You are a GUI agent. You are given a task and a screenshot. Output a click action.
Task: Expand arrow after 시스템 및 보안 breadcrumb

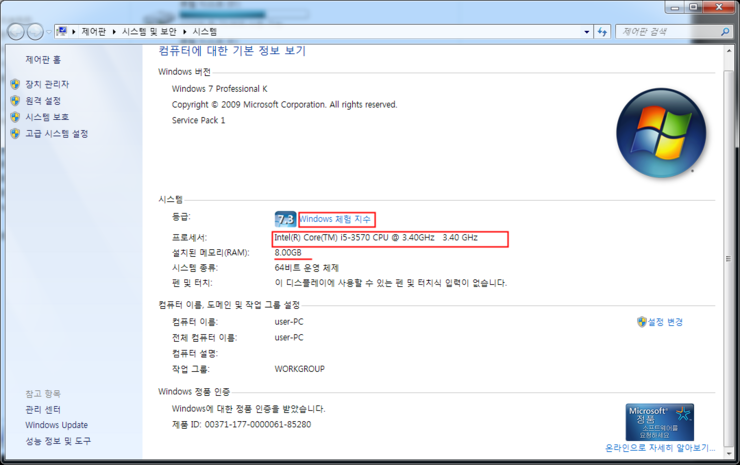pos(185,32)
